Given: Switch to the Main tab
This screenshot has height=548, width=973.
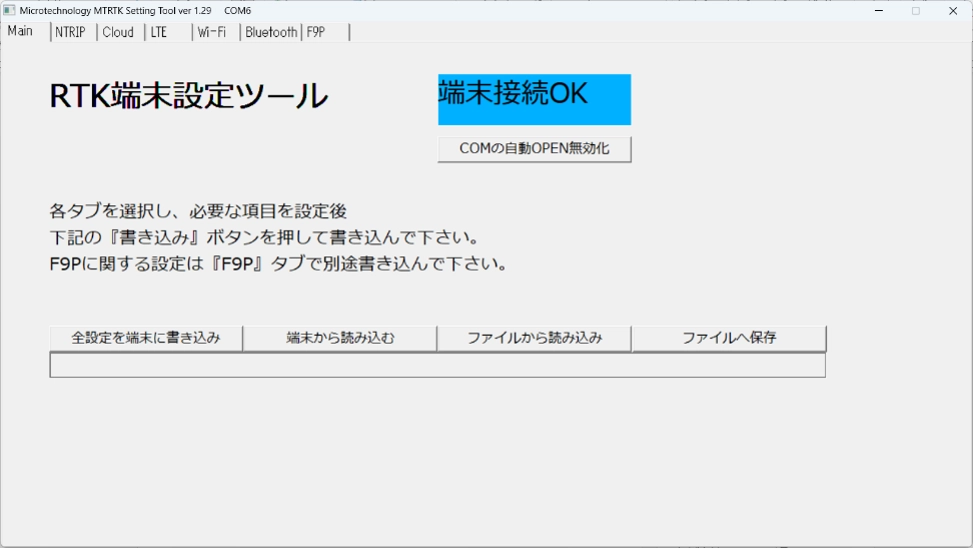Looking at the screenshot, I should tap(25, 31).
